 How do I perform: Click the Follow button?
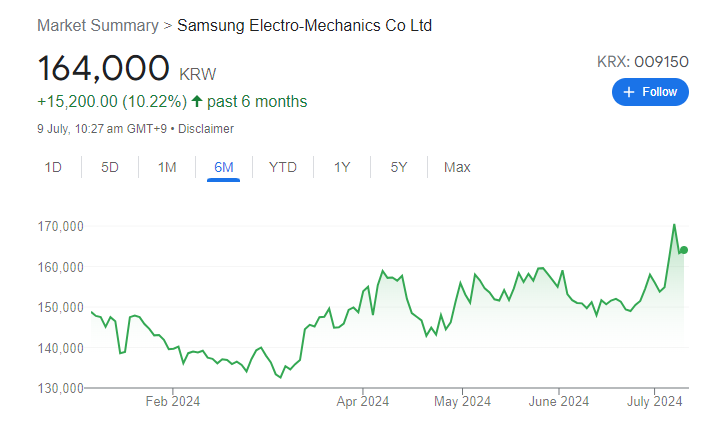650,92
